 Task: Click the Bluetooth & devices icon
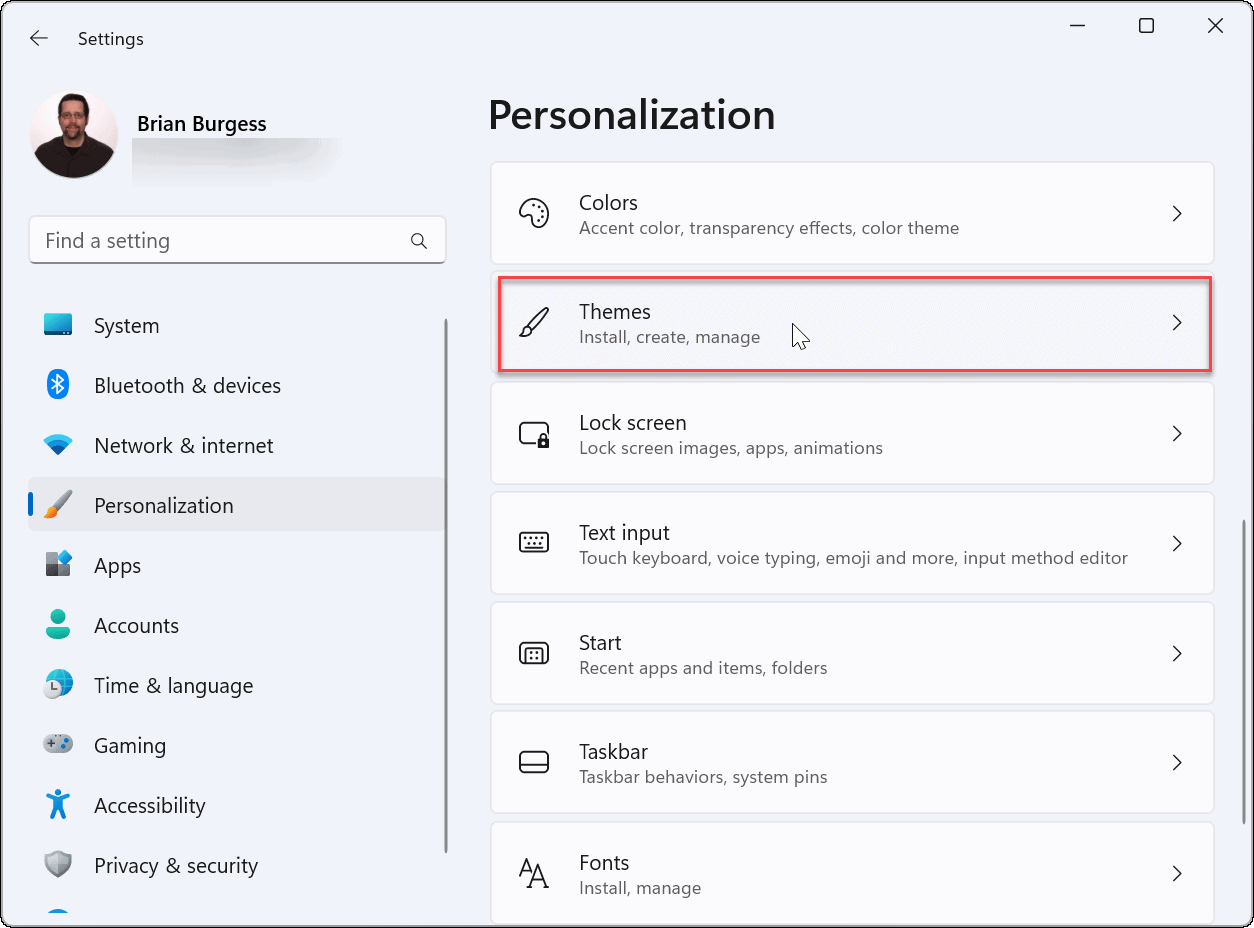pyautogui.click(x=57, y=385)
